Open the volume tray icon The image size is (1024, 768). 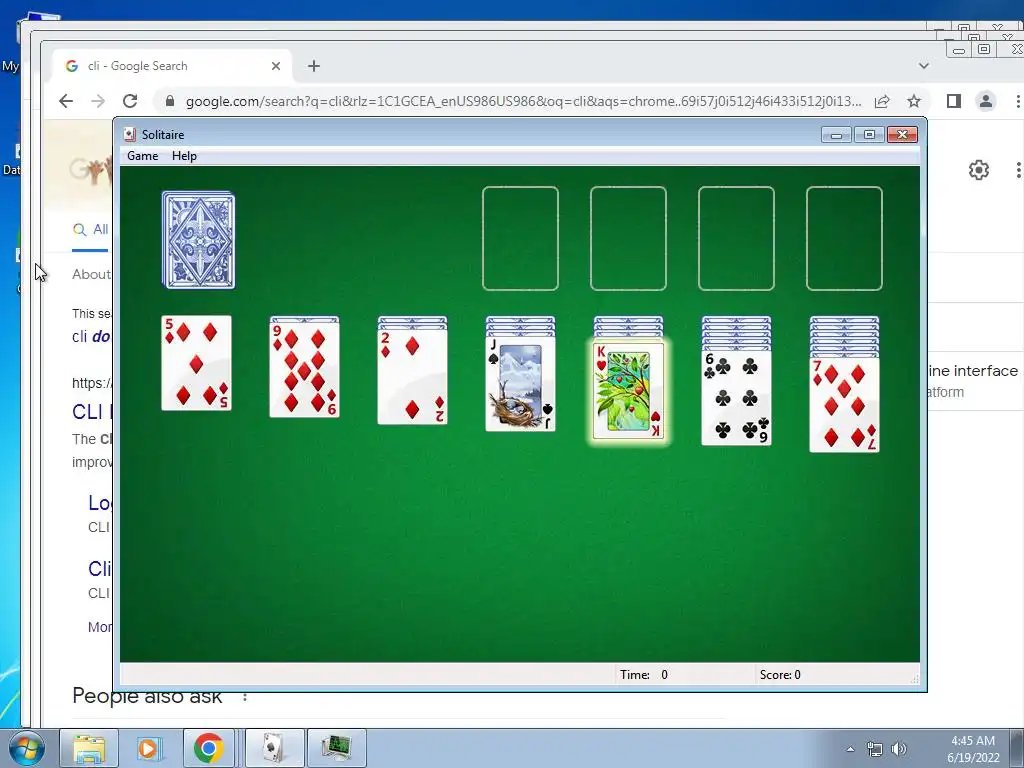click(899, 749)
